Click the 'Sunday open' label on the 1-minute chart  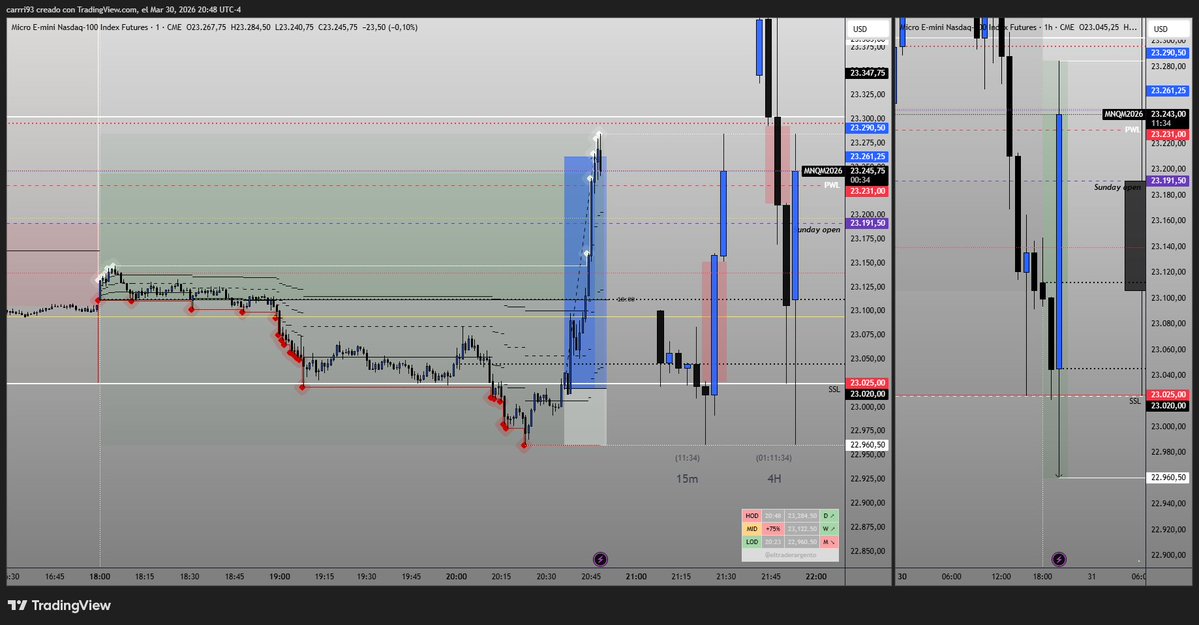click(x=818, y=229)
